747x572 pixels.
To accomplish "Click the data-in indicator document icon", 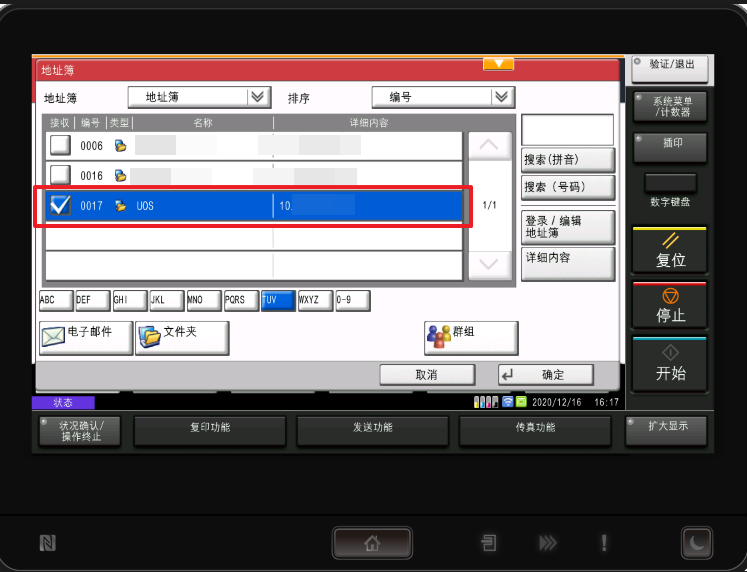I will click(x=489, y=543).
